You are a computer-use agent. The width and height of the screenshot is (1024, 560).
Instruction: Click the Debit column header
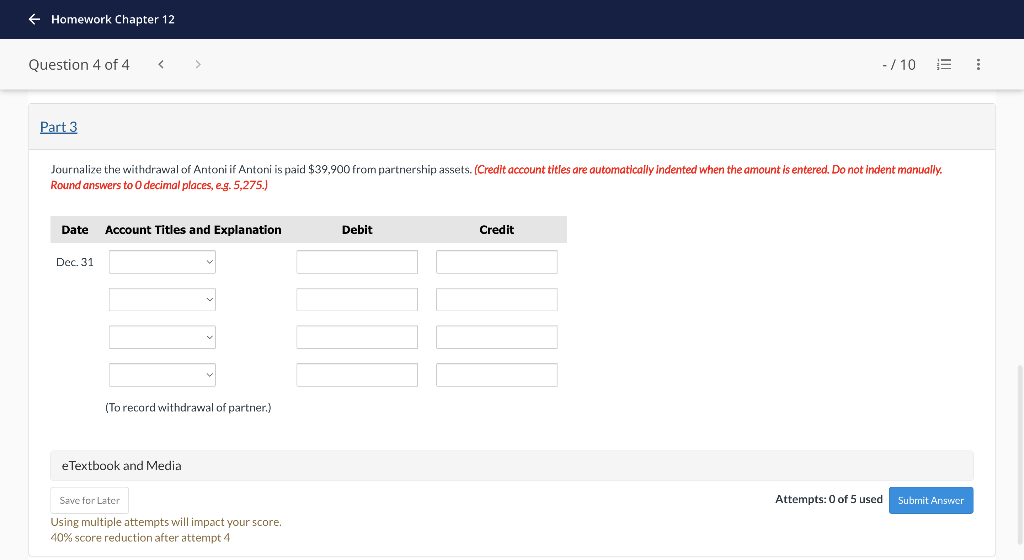(357, 230)
